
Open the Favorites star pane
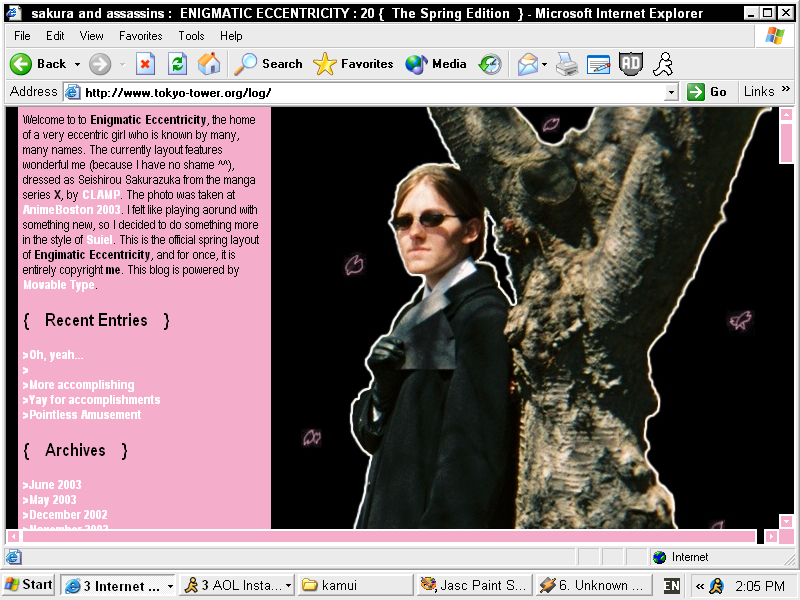(x=353, y=64)
